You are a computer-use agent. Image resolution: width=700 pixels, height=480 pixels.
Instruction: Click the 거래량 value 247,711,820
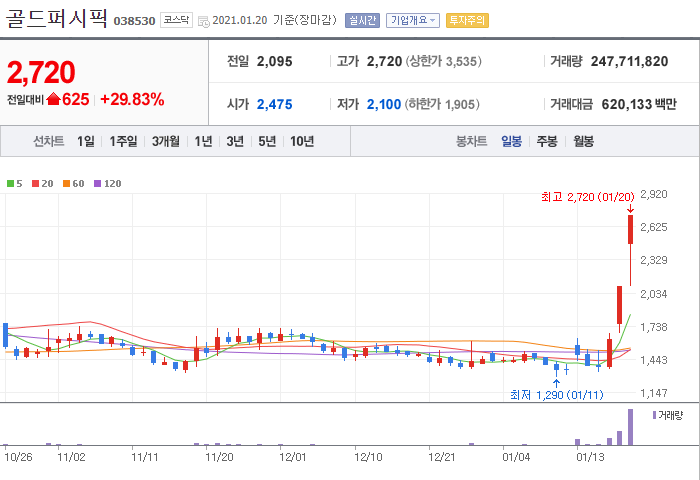(629, 62)
